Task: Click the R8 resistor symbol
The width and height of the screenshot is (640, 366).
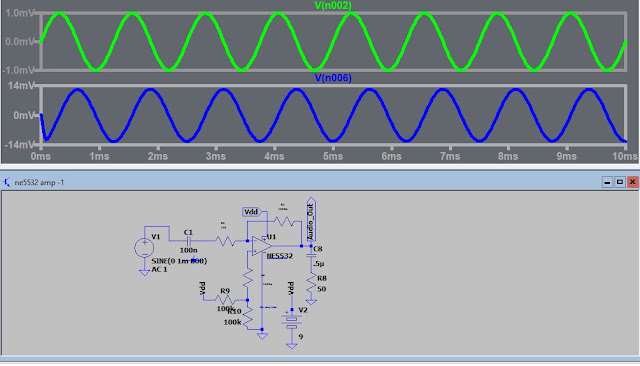Action: 311,283
